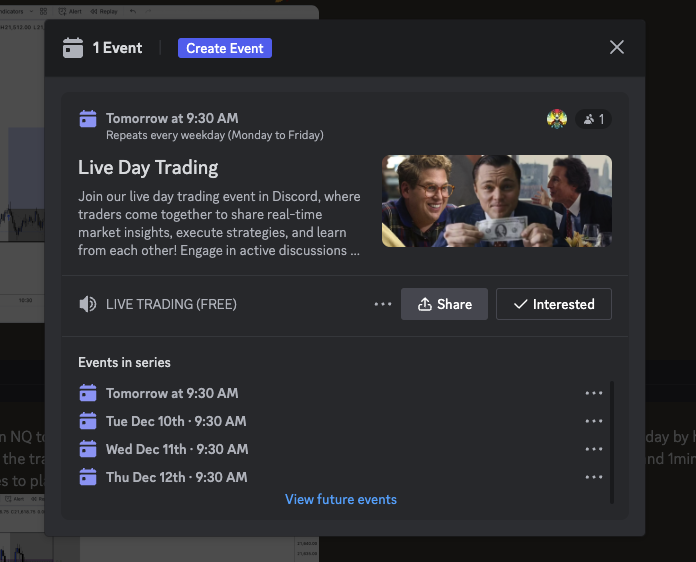The width and height of the screenshot is (696, 562).
Task: Select the Tue Dec 10th 9:30 AM event
Action: [x=176, y=421]
